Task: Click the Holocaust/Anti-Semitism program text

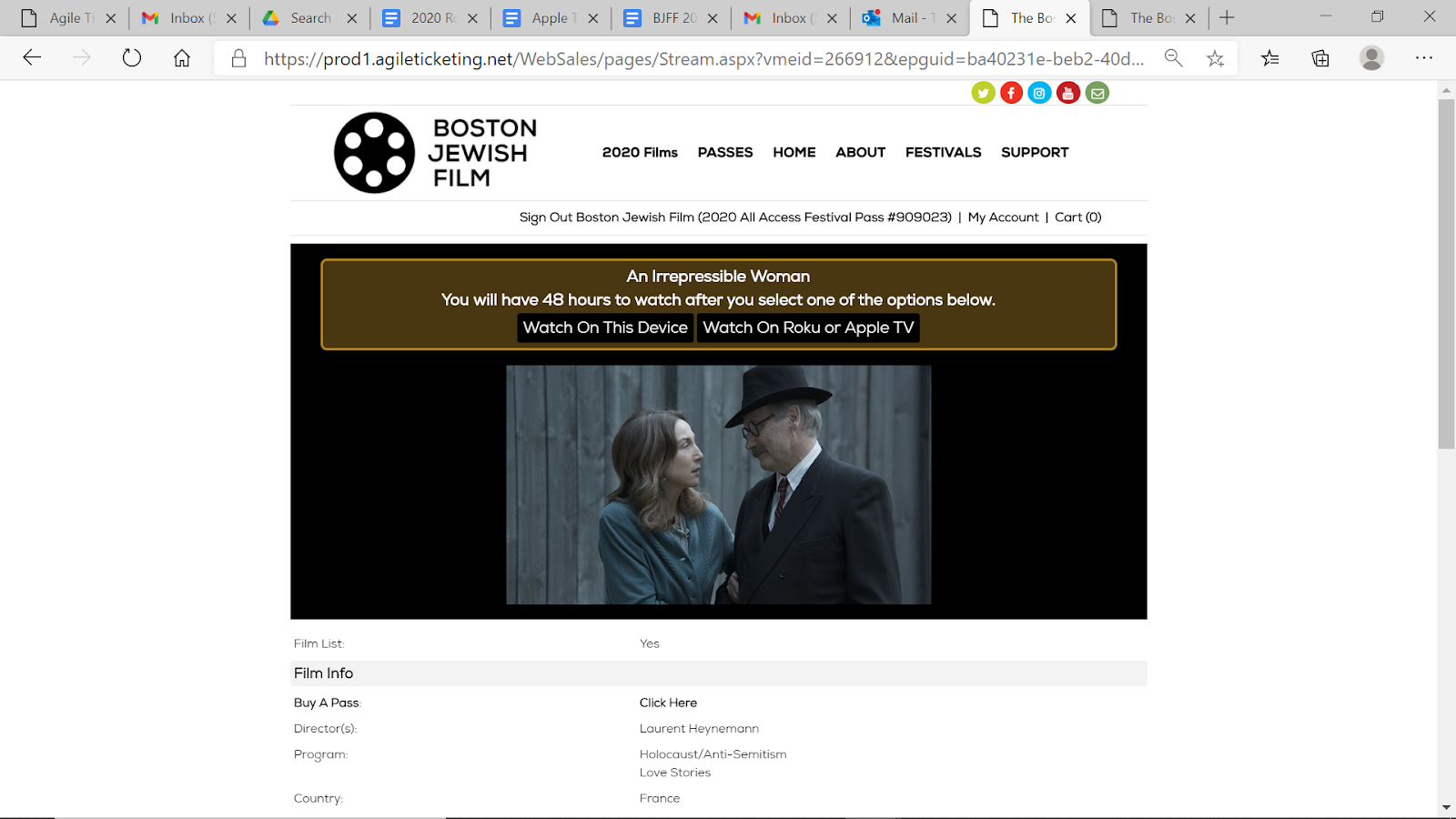Action: click(713, 754)
